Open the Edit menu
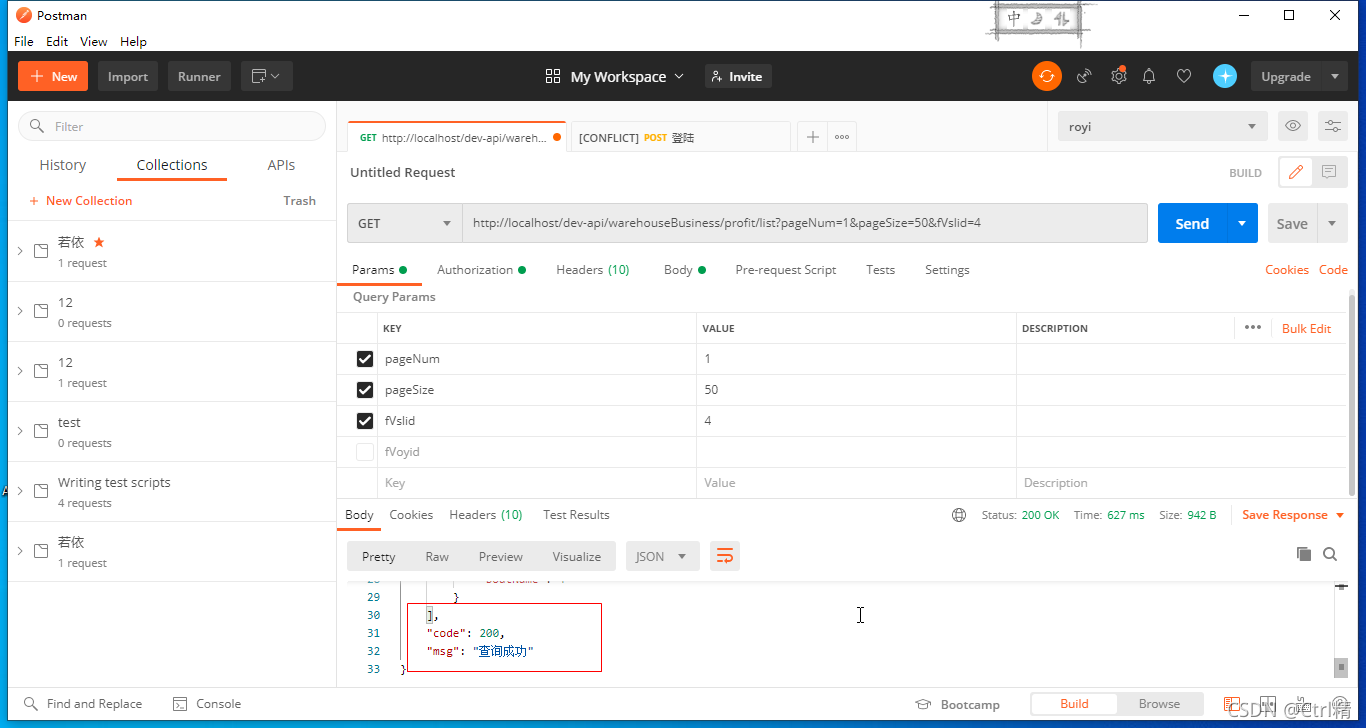1366x728 pixels. click(57, 41)
